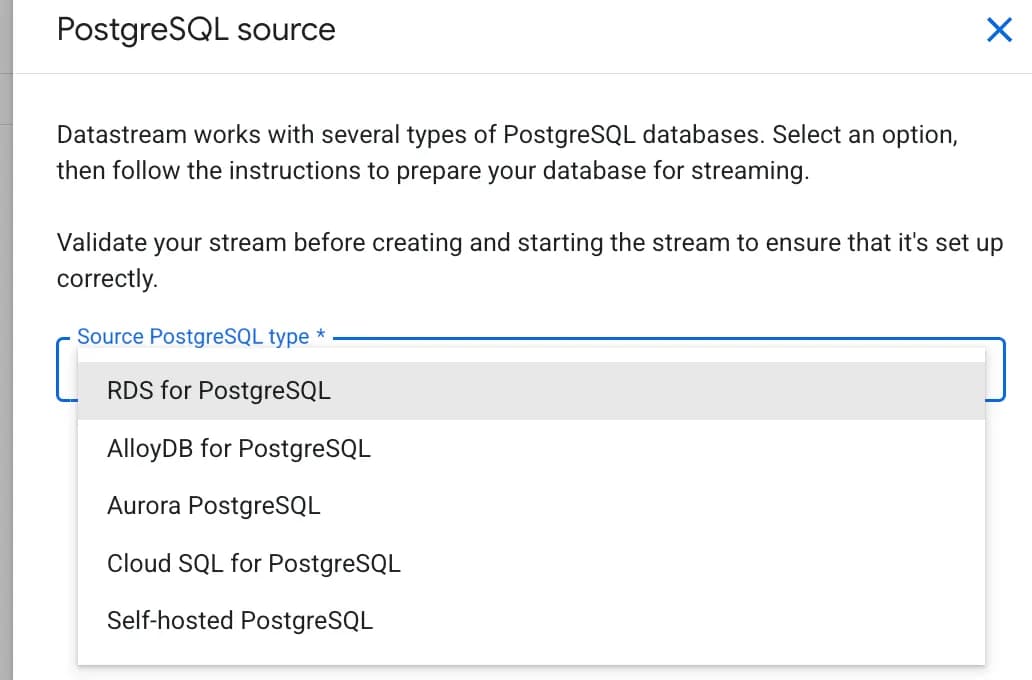
Task: Select the AlloyDB for PostgreSQL entry
Action: pos(239,448)
